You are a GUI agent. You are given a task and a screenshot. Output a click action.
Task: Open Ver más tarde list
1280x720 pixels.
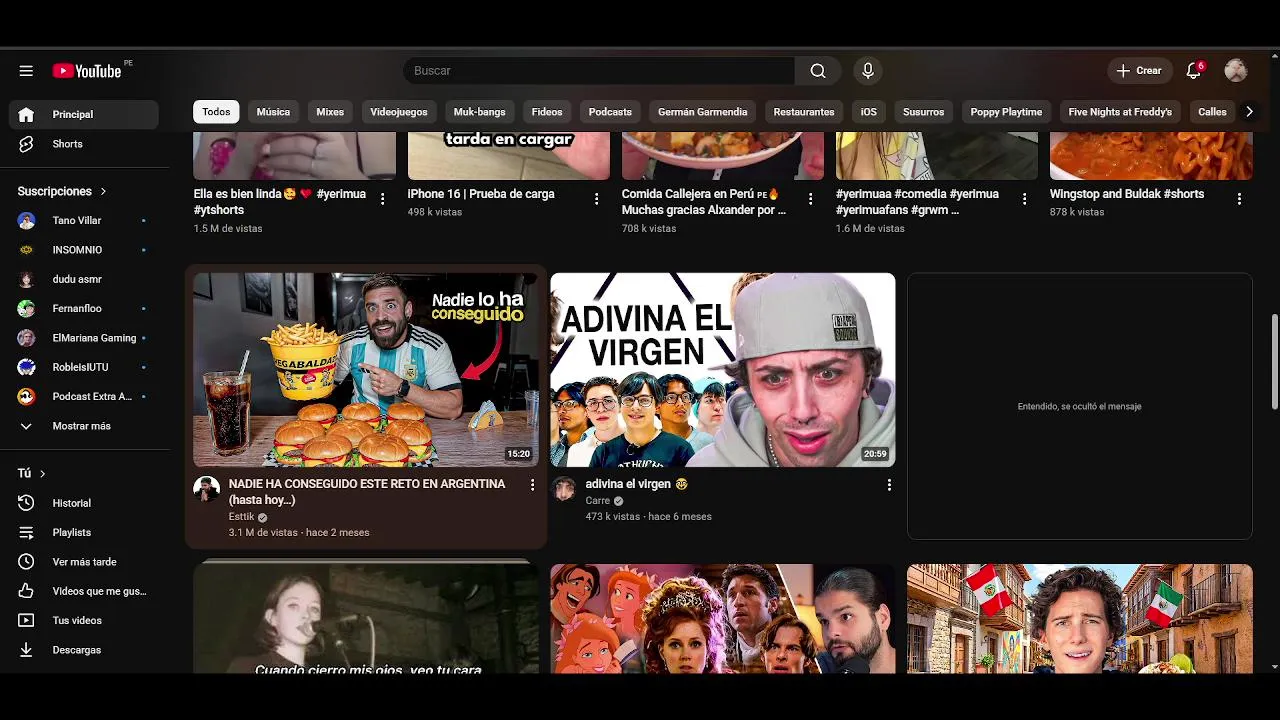coord(84,562)
